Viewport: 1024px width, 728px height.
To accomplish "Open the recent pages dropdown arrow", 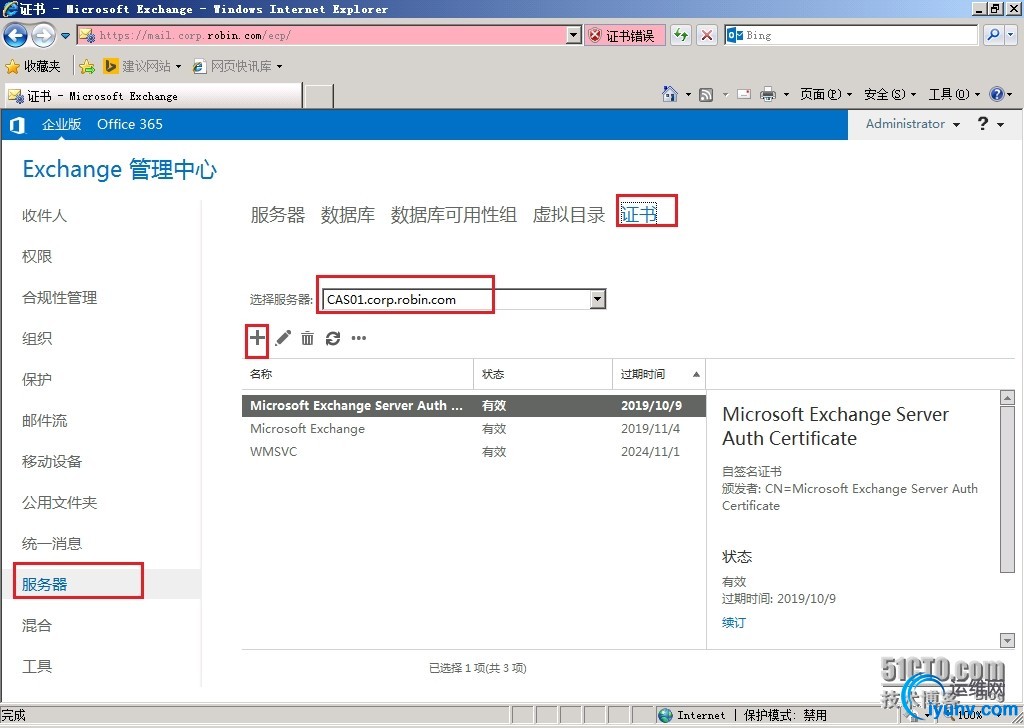I will [65, 36].
